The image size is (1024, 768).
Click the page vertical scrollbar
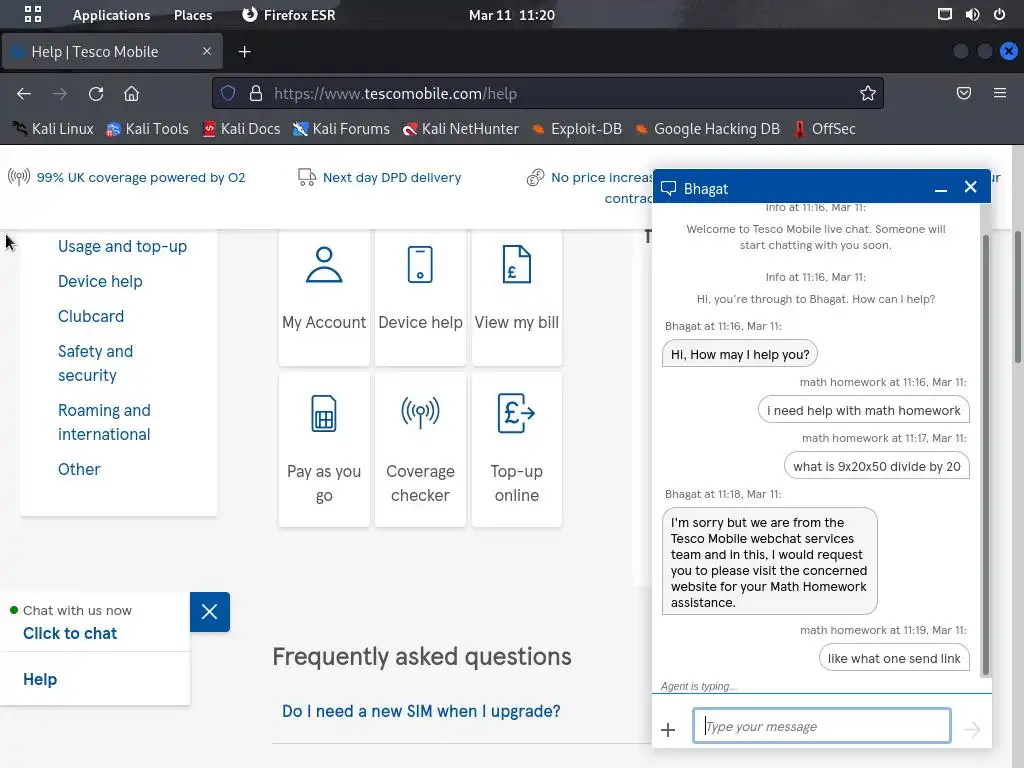point(1017,297)
